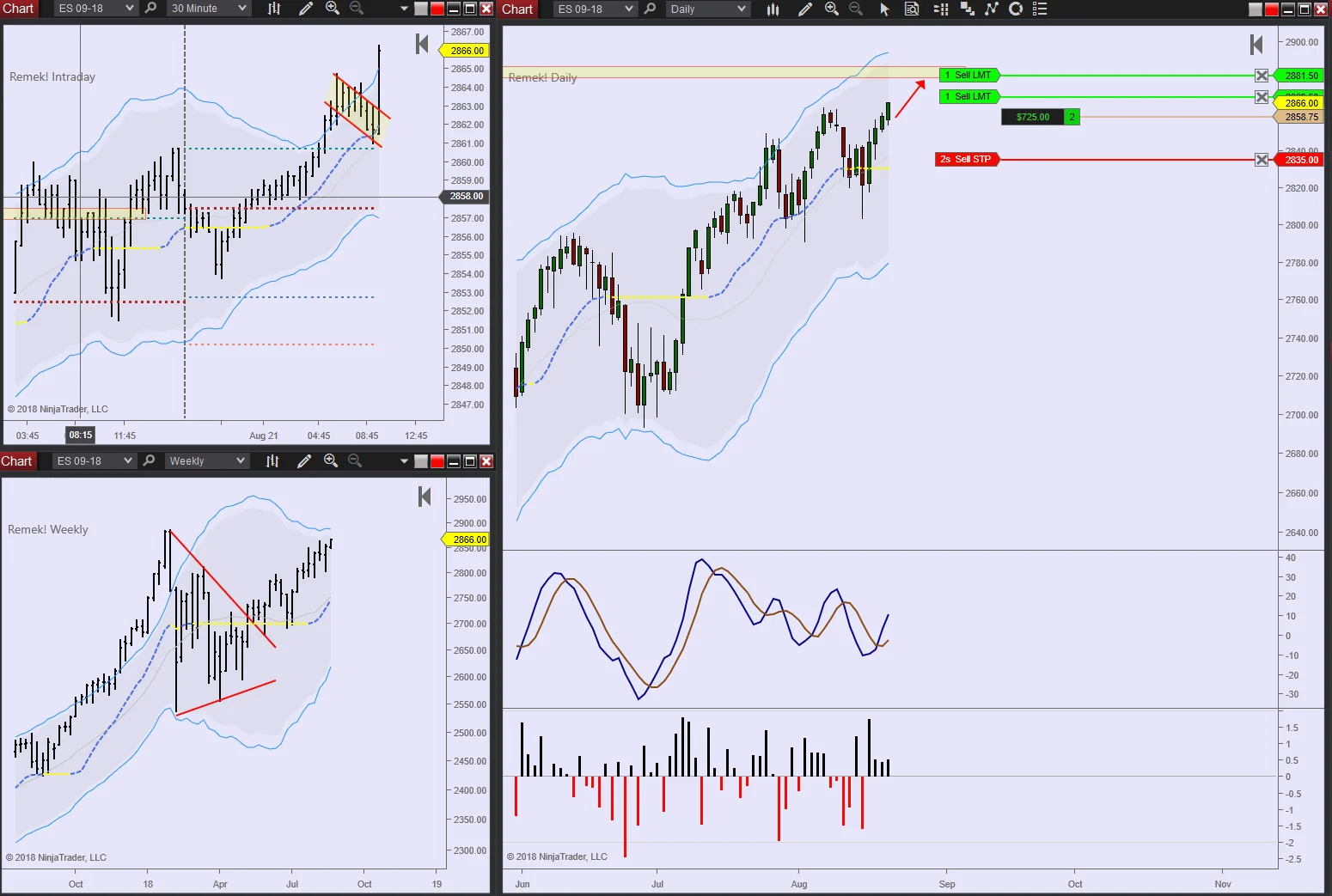Open chart Properties list icon in Daily chart
1332x896 pixels.
pyautogui.click(x=1040, y=9)
